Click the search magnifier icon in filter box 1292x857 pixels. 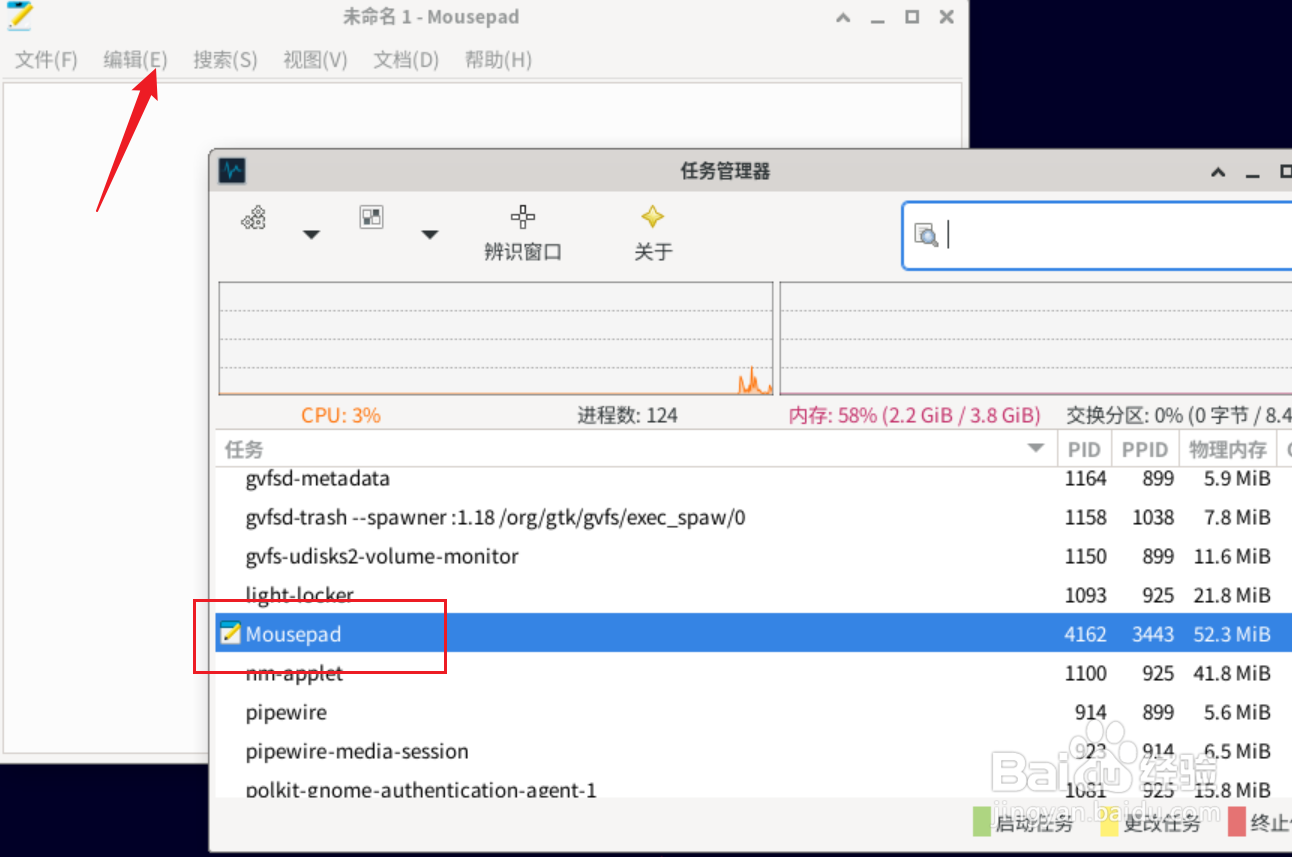[x=926, y=235]
